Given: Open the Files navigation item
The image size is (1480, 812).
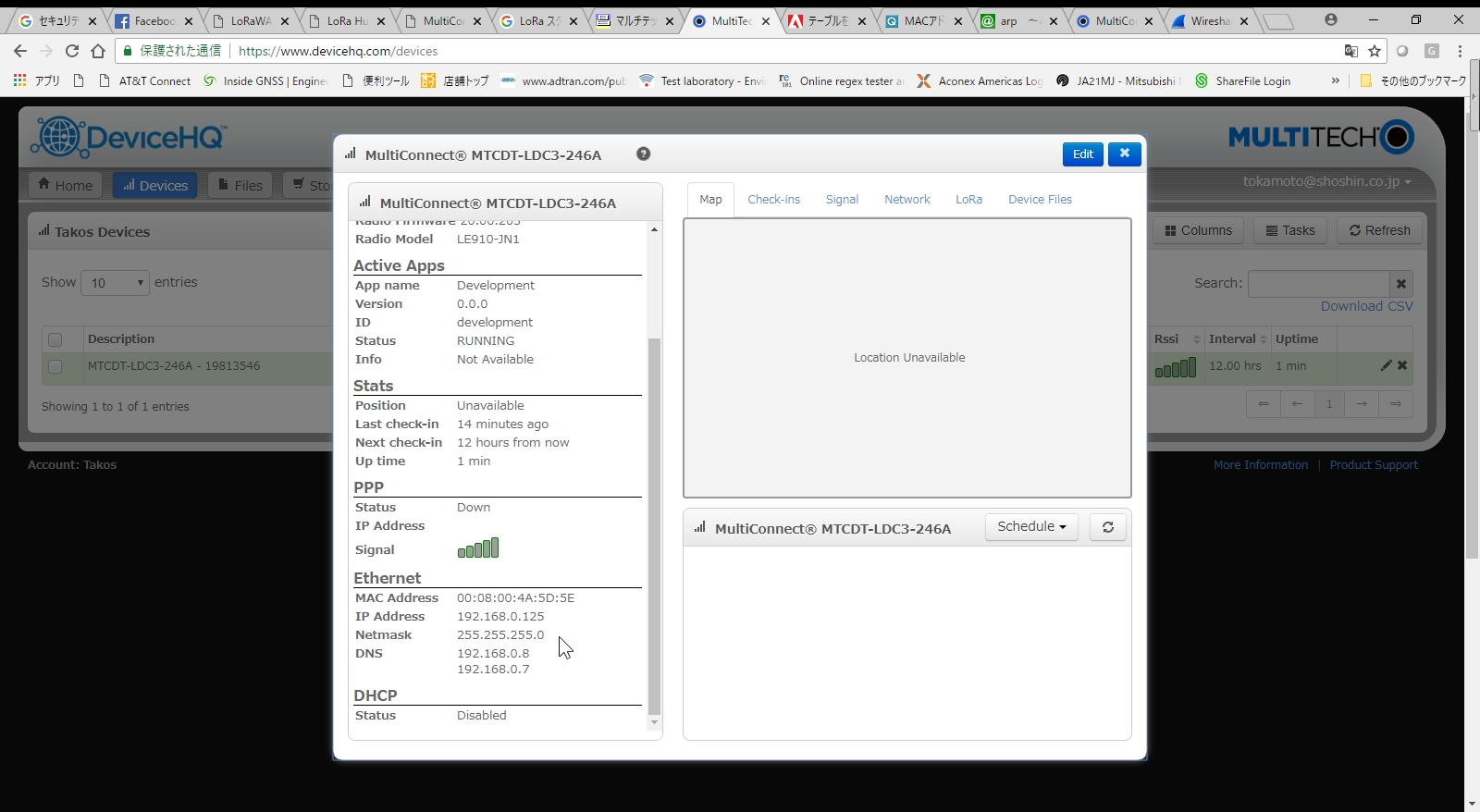Looking at the screenshot, I should 240,185.
